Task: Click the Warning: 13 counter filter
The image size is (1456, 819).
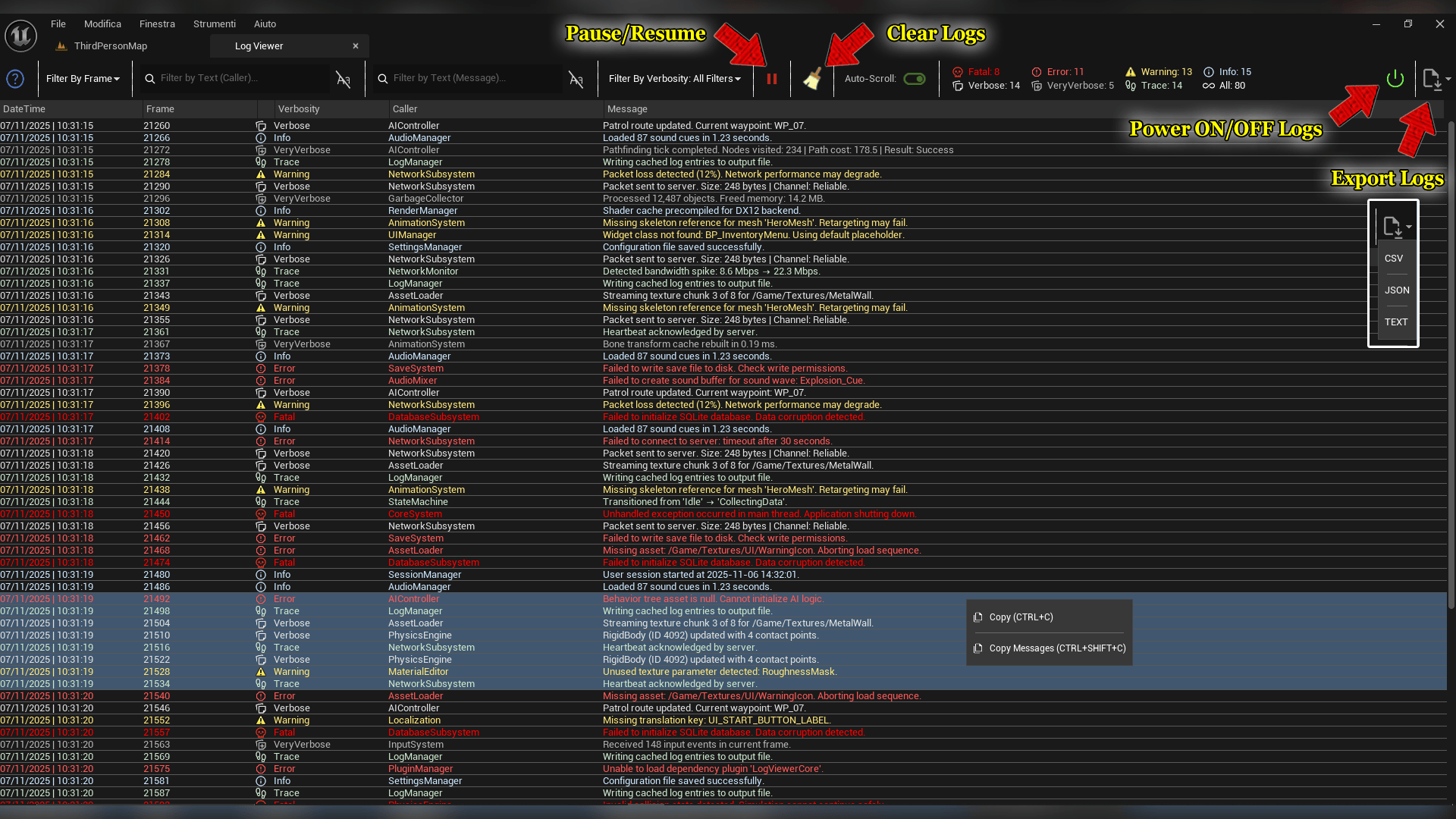Action: point(1159,72)
